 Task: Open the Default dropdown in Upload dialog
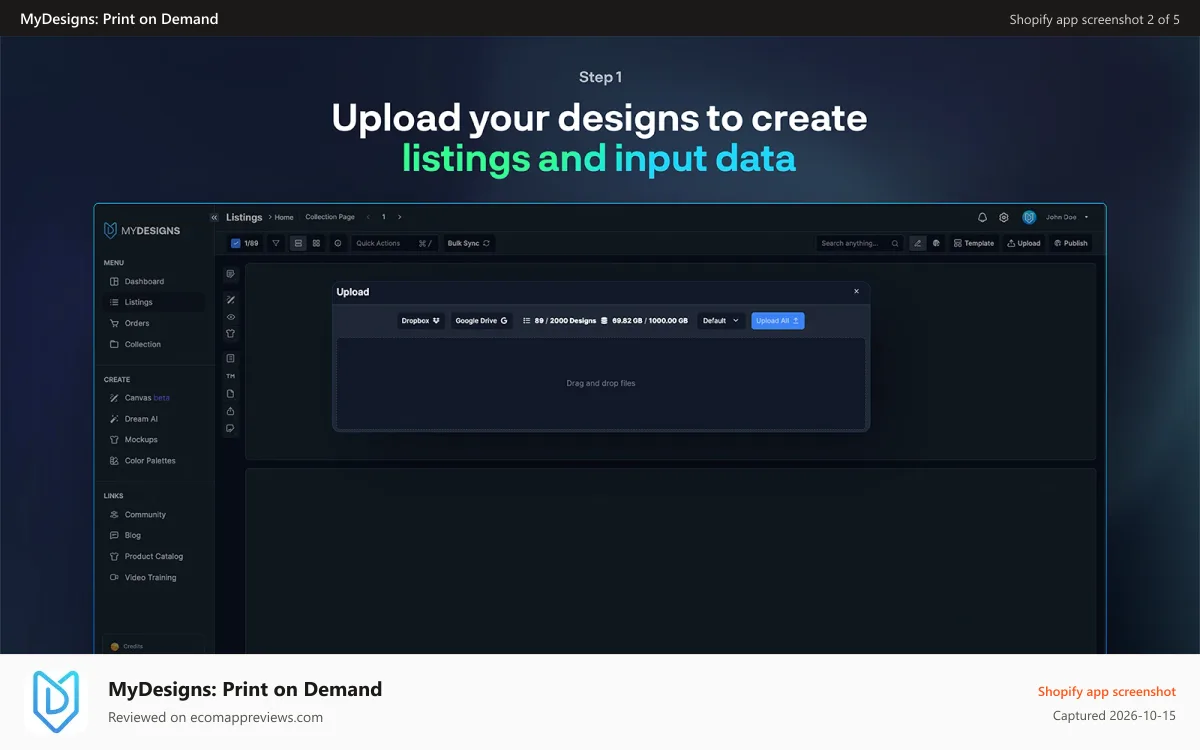pyautogui.click(x=721, y=321)
